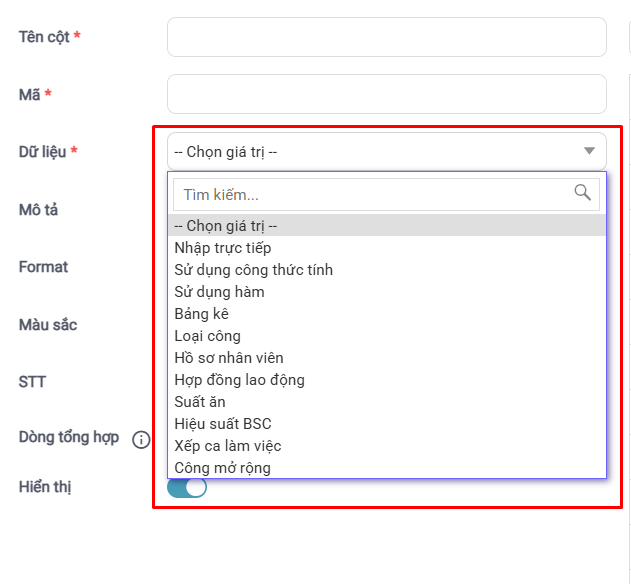Viewport: 631px width, 584px height.
Task: Focus the Tìm kiếm search box
Action: click(386, 195)
